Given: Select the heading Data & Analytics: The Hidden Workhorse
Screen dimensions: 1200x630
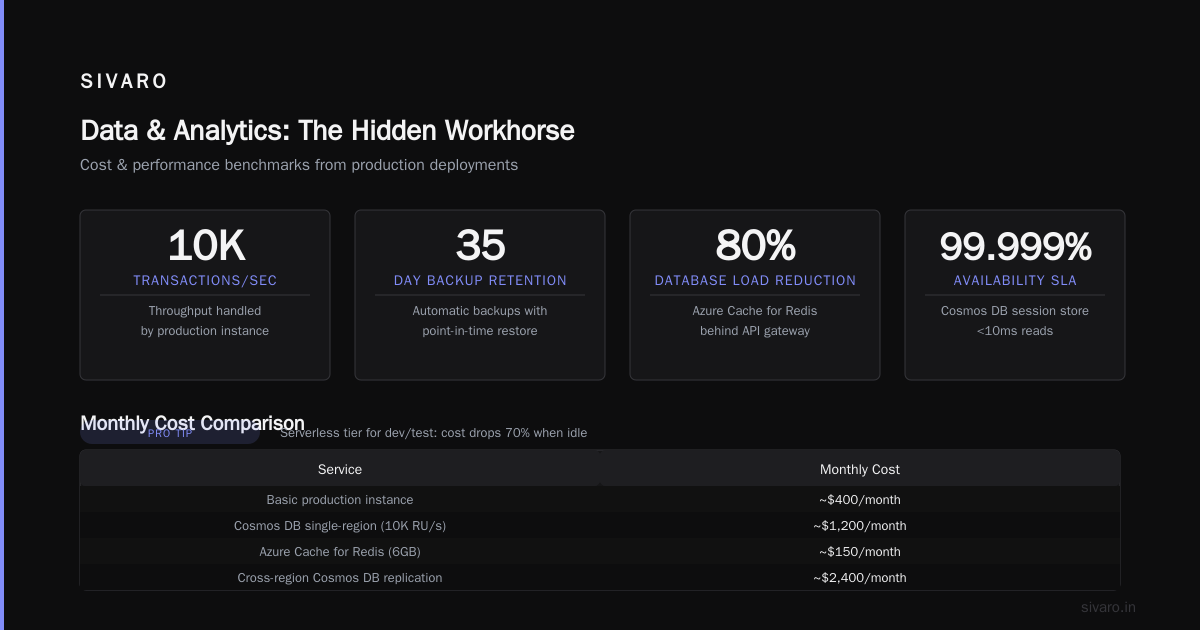Looking at the screenshot, I should click(327, 131).
